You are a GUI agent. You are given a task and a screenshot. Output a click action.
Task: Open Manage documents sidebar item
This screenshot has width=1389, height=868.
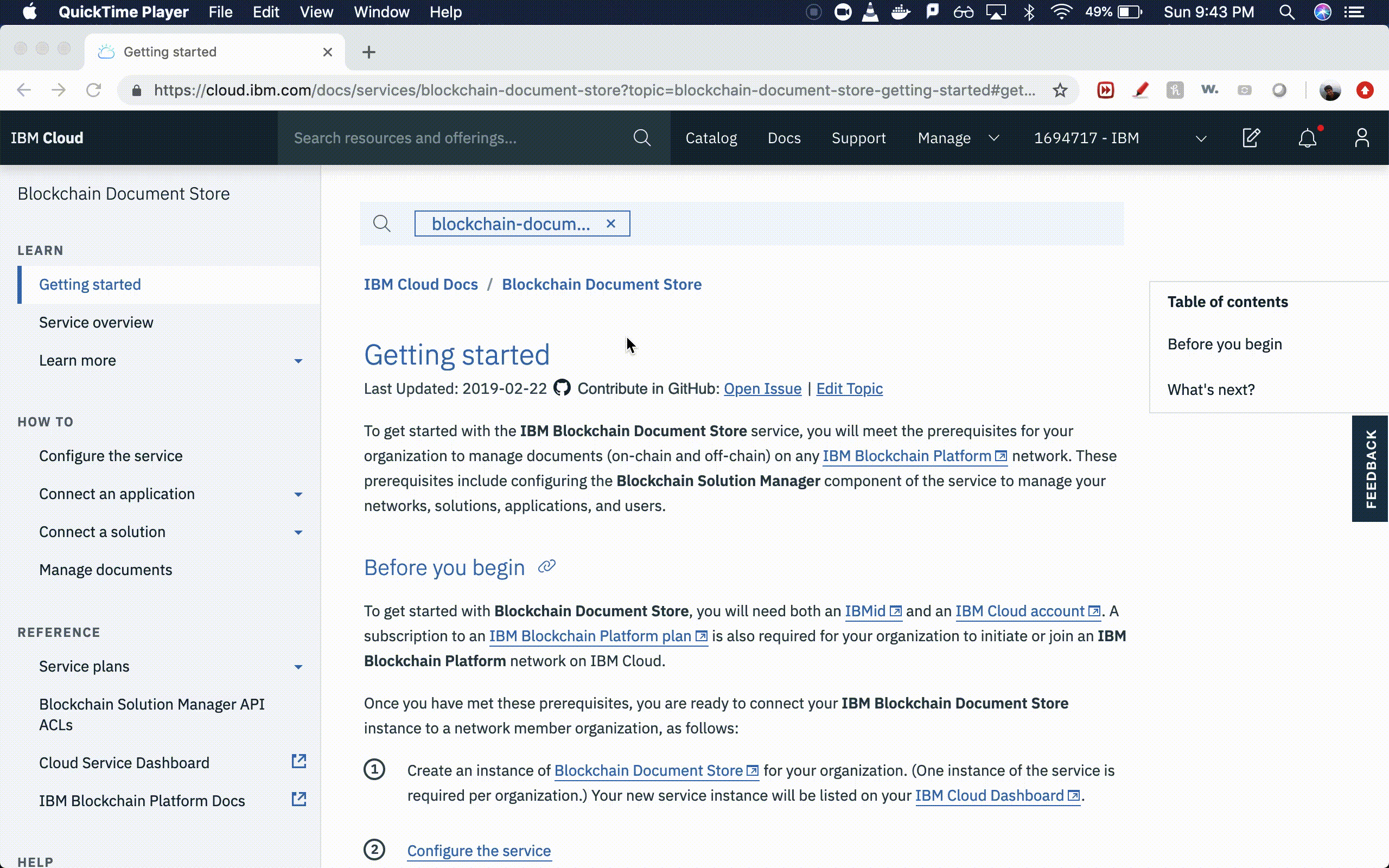(106, 570)
